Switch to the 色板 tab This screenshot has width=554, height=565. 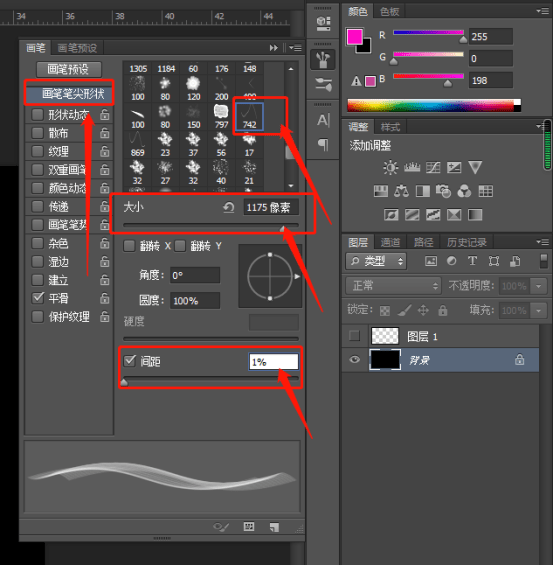(390, 12)
